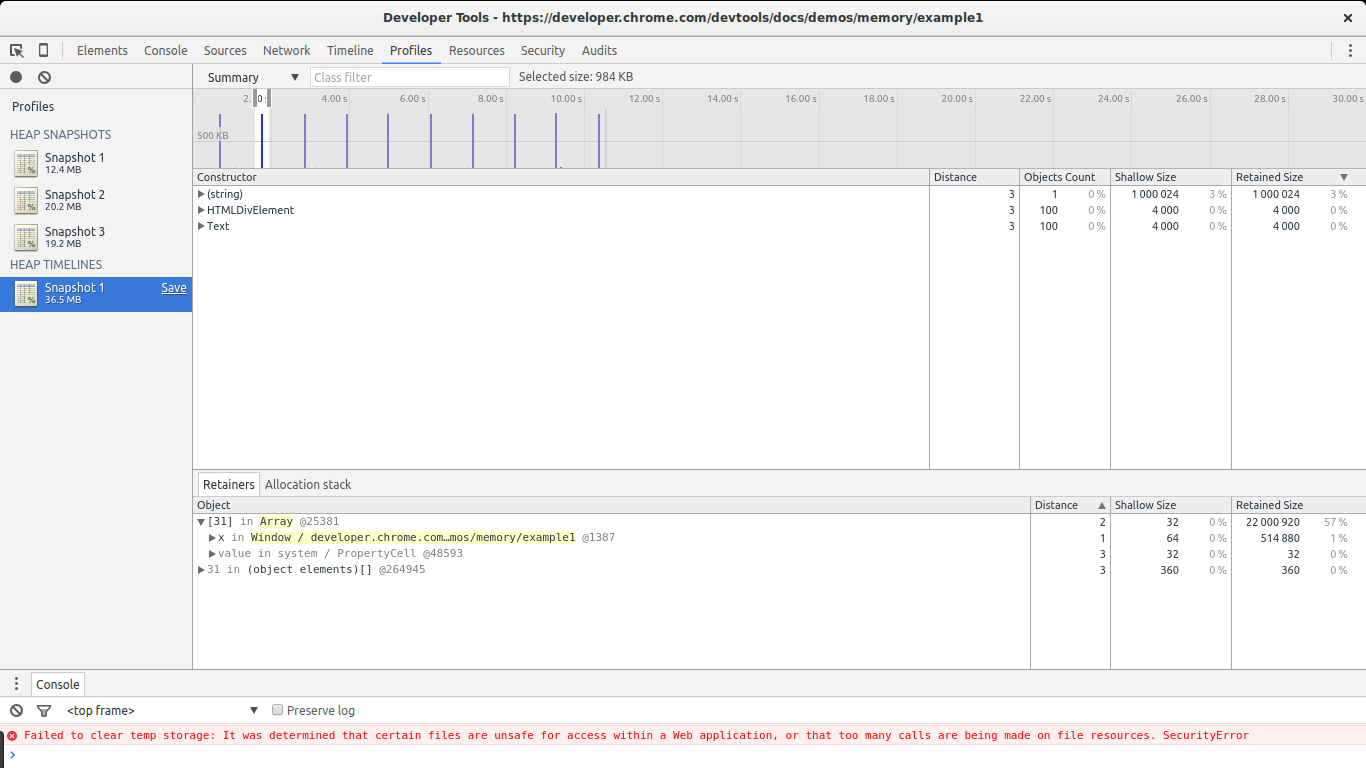The height and width of the screenshot is (768, 1366).
Task: Toggle the device mode phone icon
Action: pyautogui.click(x=43, y=50)
